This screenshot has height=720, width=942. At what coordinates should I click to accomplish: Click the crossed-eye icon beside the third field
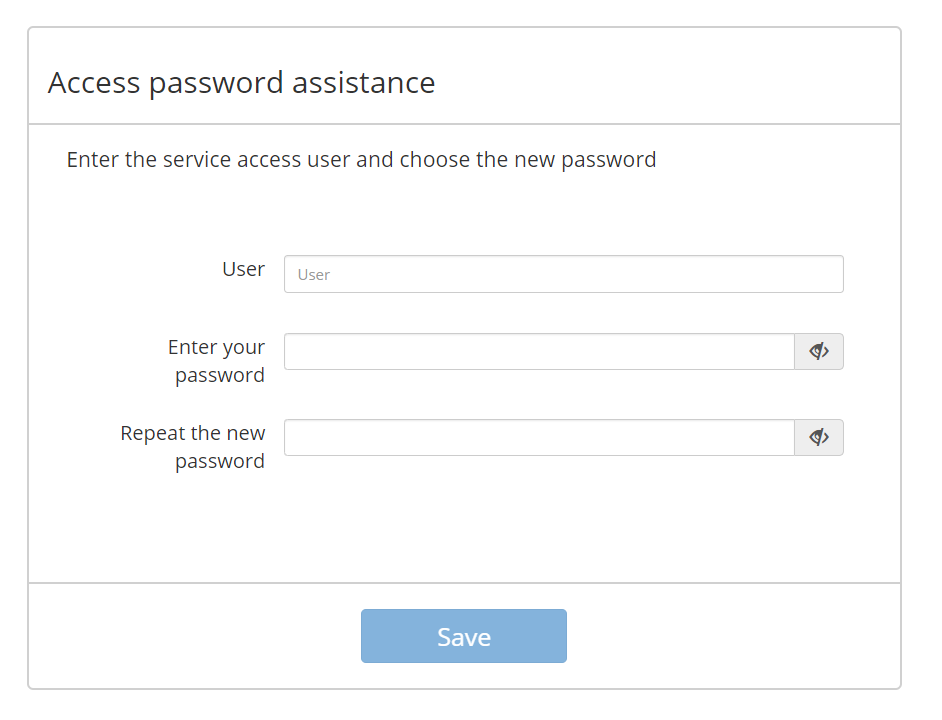(819, 437)
